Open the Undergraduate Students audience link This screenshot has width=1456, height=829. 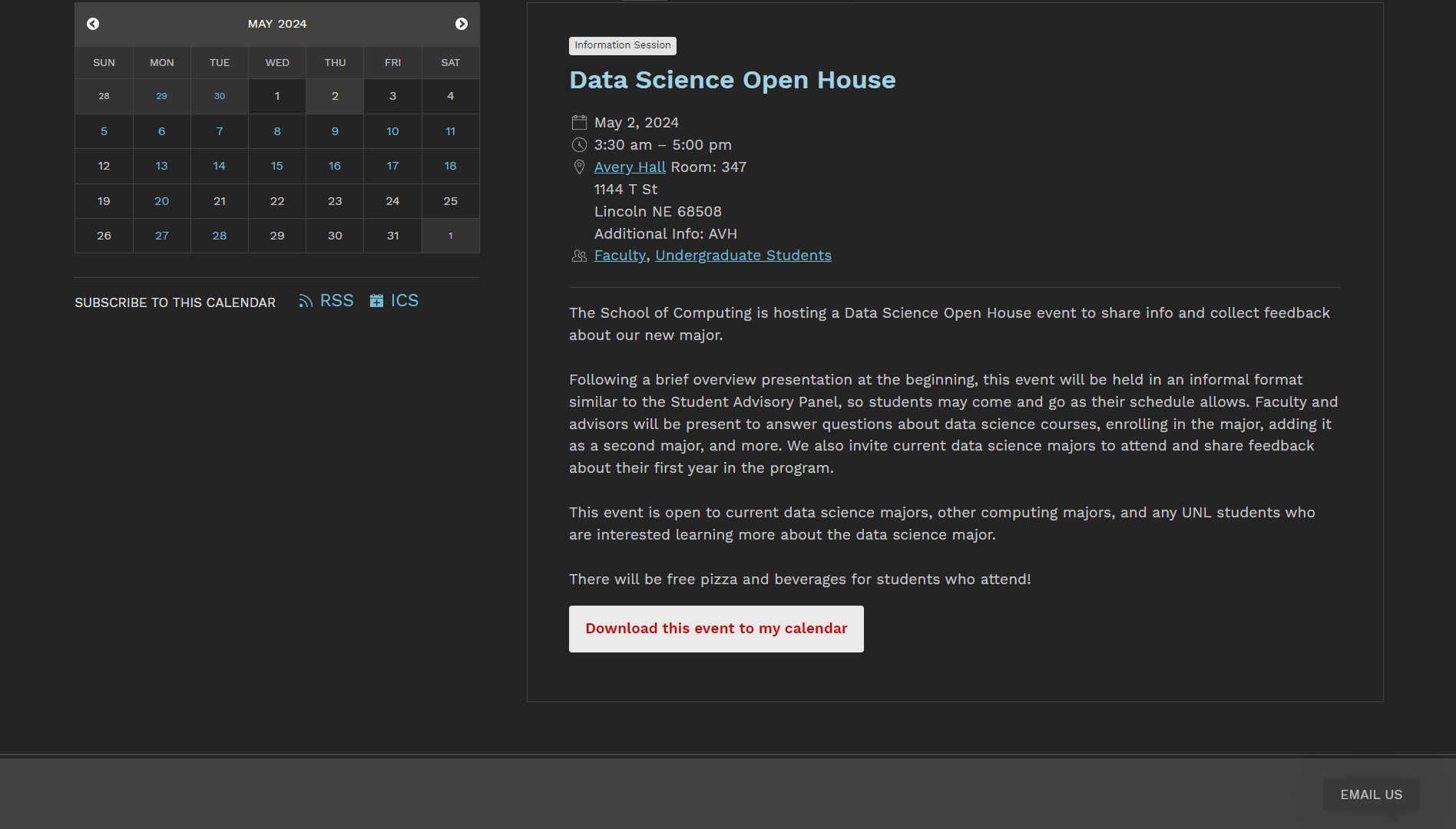click(x=743, y=256)
